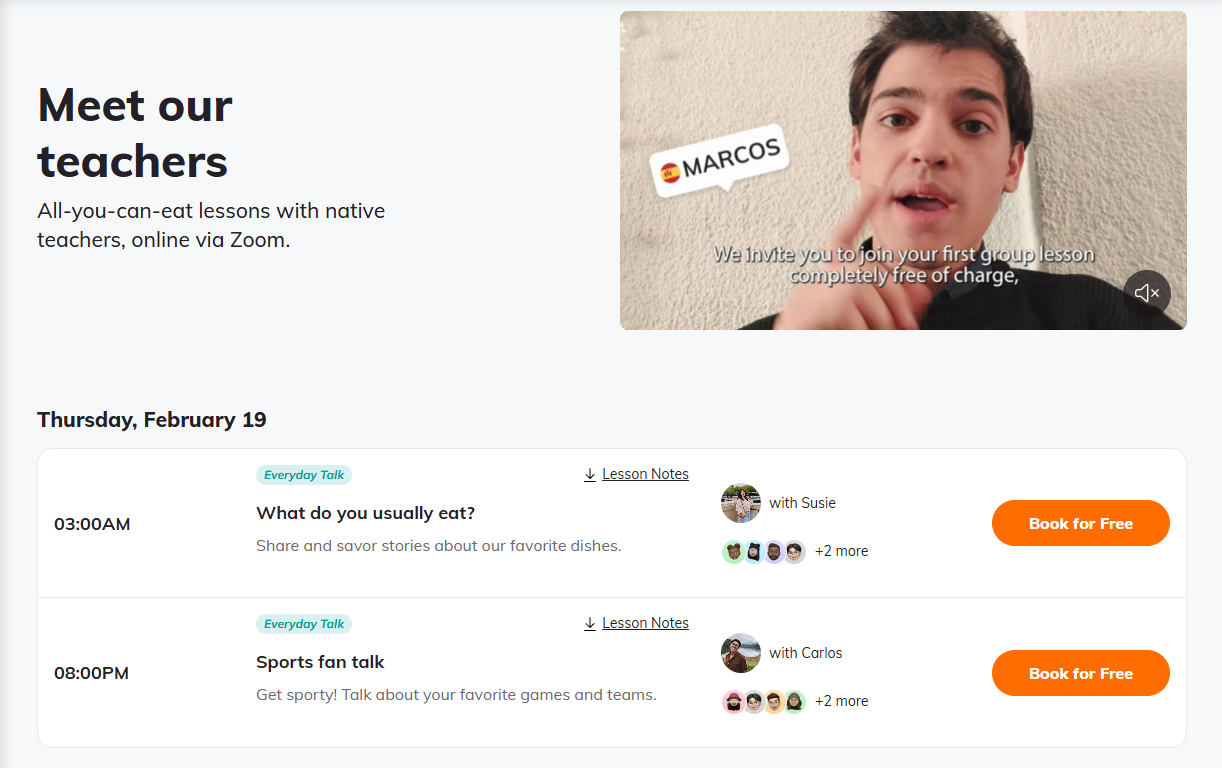Click the download arrow for the Sports fan talk notes
1222x768 pixels.
590,623
